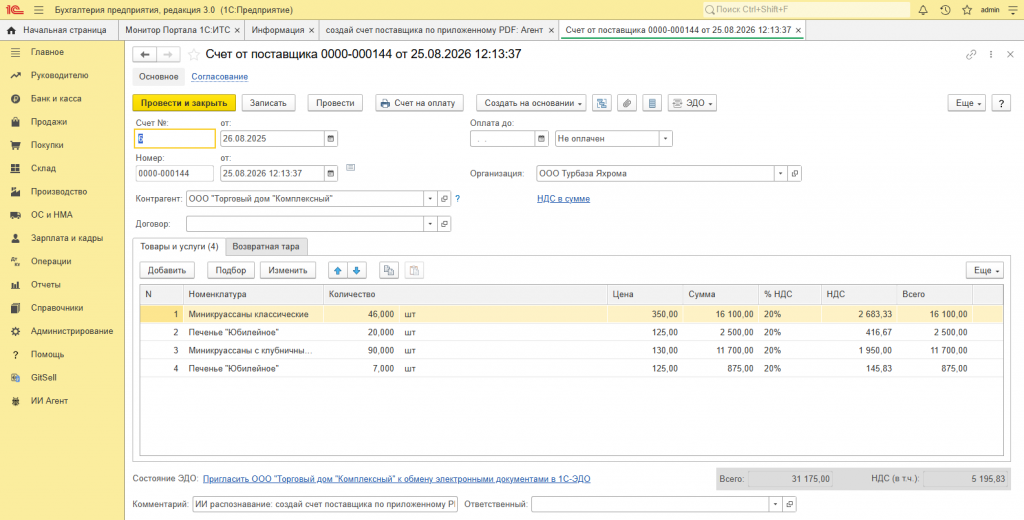
Task: Open calendar for invoice date 26.08.2025
Action: tap(330, 138)
